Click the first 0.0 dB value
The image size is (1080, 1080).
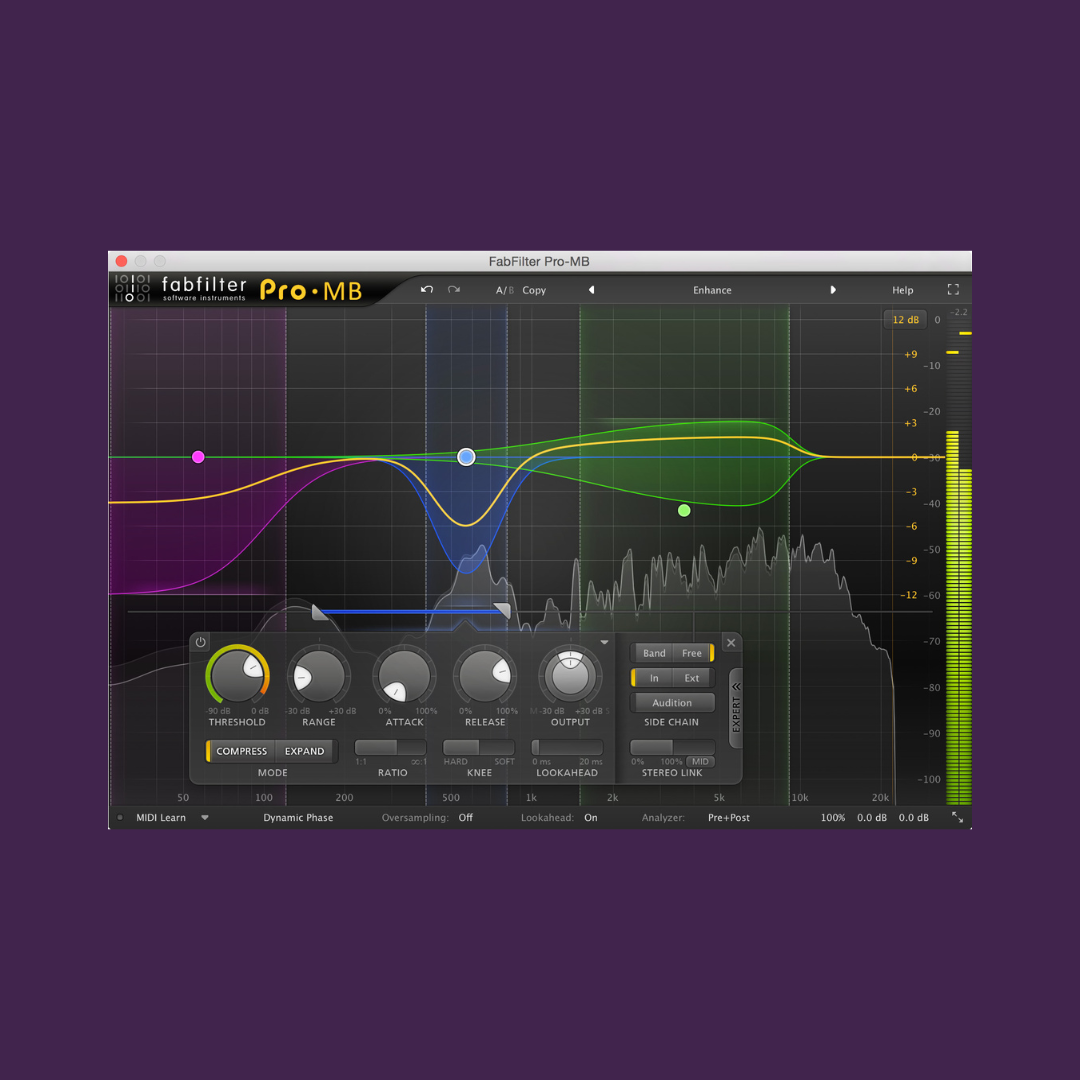pos(872,818)
